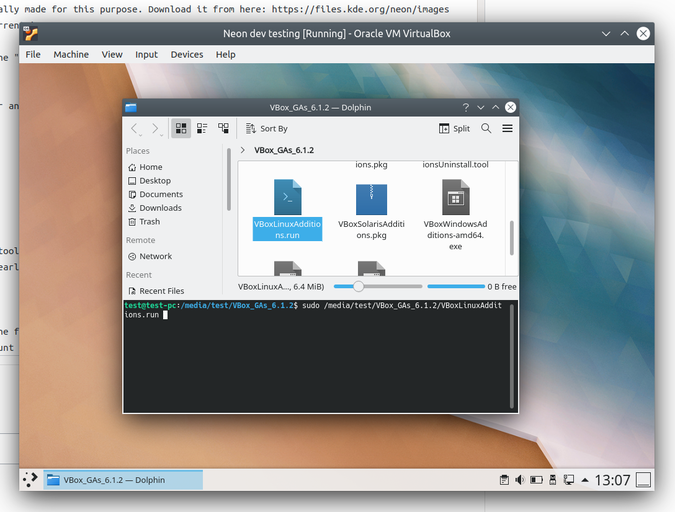Click the Split view button

(x=455, y=128)
